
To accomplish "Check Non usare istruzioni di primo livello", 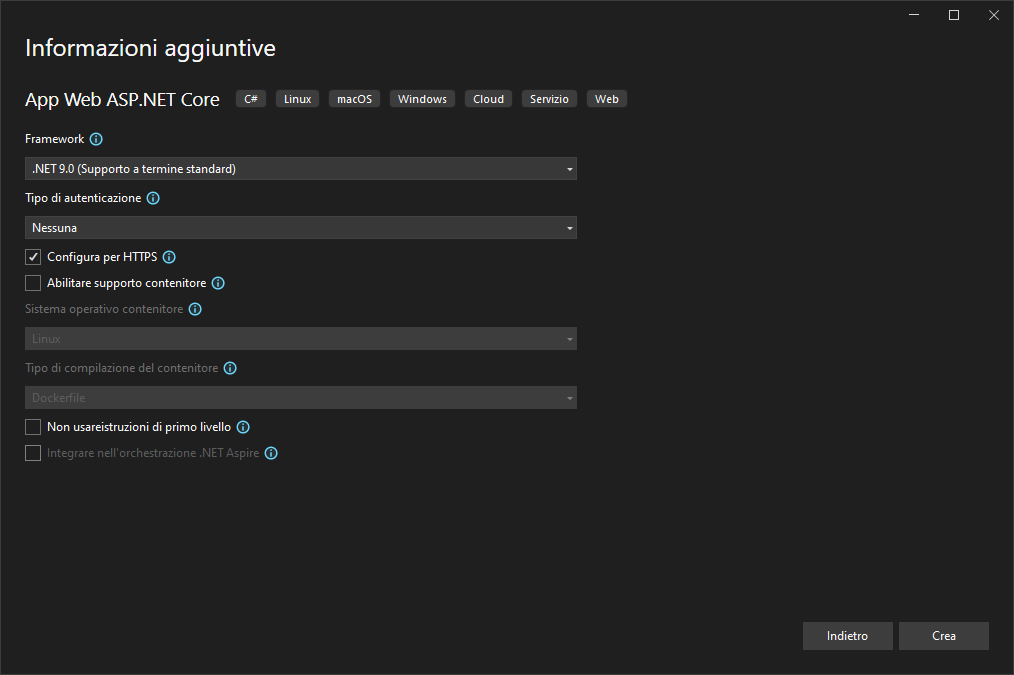I will [x=33, y=427].
